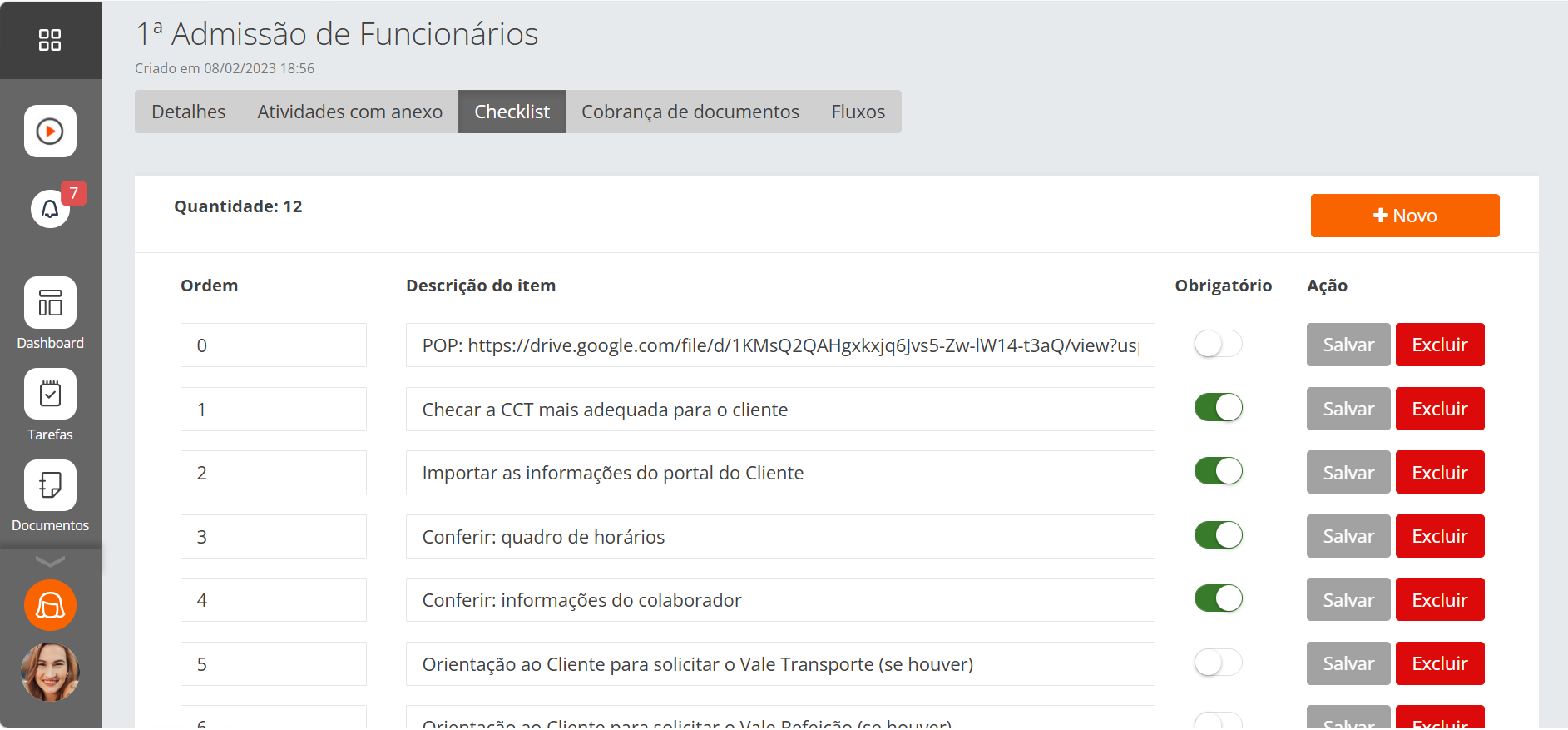Screen dimensions: 1568x730
Task: Delete the quadro de horários item
Action: [1440, 536]
